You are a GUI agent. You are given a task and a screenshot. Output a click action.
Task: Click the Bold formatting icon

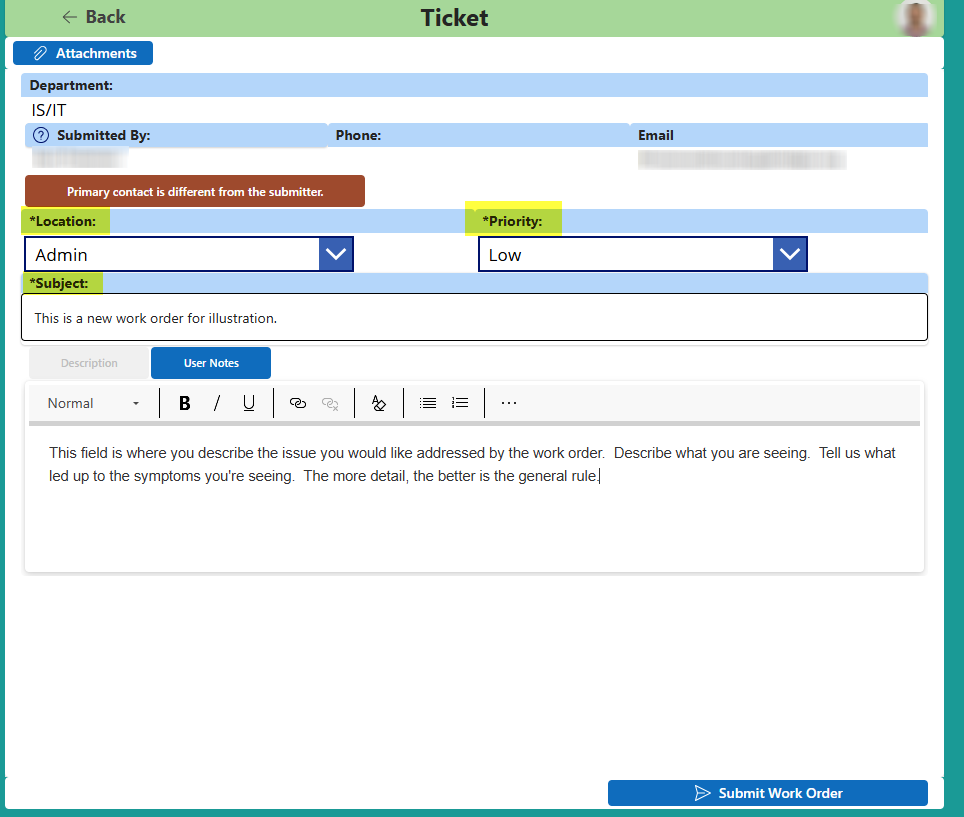point(184,403)
